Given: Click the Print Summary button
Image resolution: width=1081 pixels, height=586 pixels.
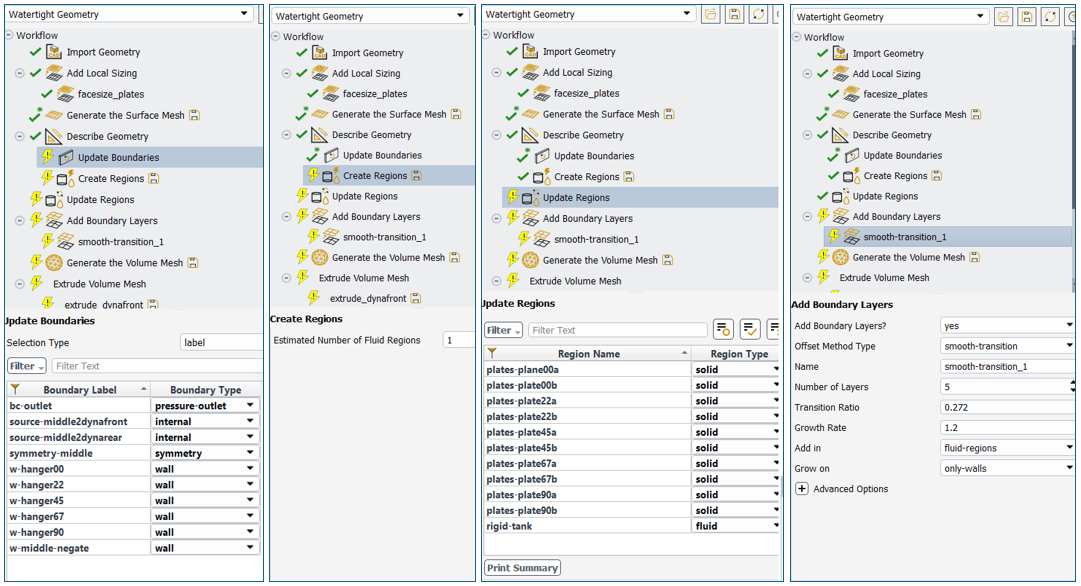Looking at the screenshot, I should (523, 568).
